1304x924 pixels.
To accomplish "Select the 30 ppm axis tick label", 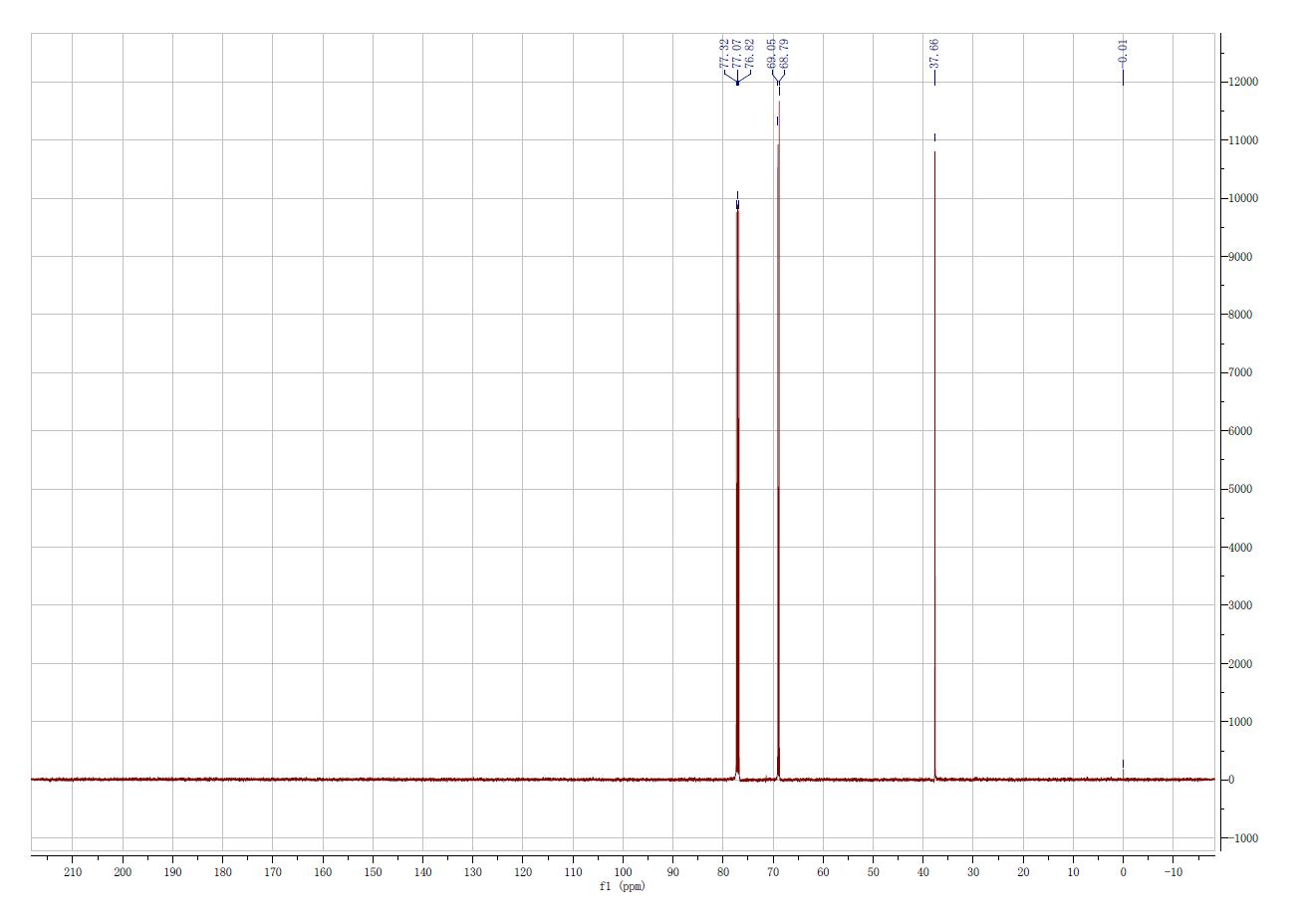I will [973, 873].
